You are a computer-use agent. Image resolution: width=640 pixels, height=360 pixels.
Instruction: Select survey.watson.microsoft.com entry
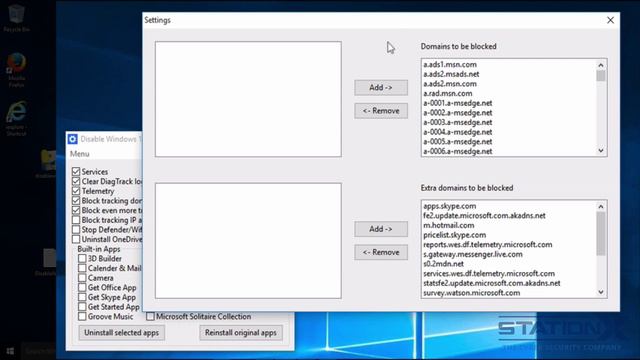tap(471, 293)
